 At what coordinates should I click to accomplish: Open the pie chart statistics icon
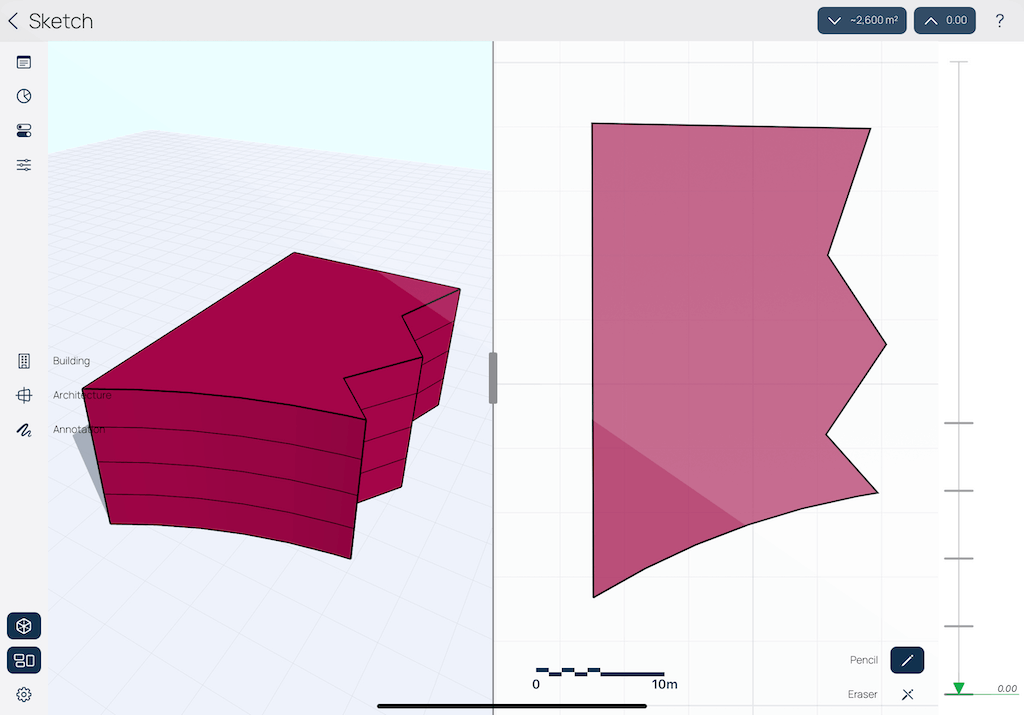[x=24, y=97]
